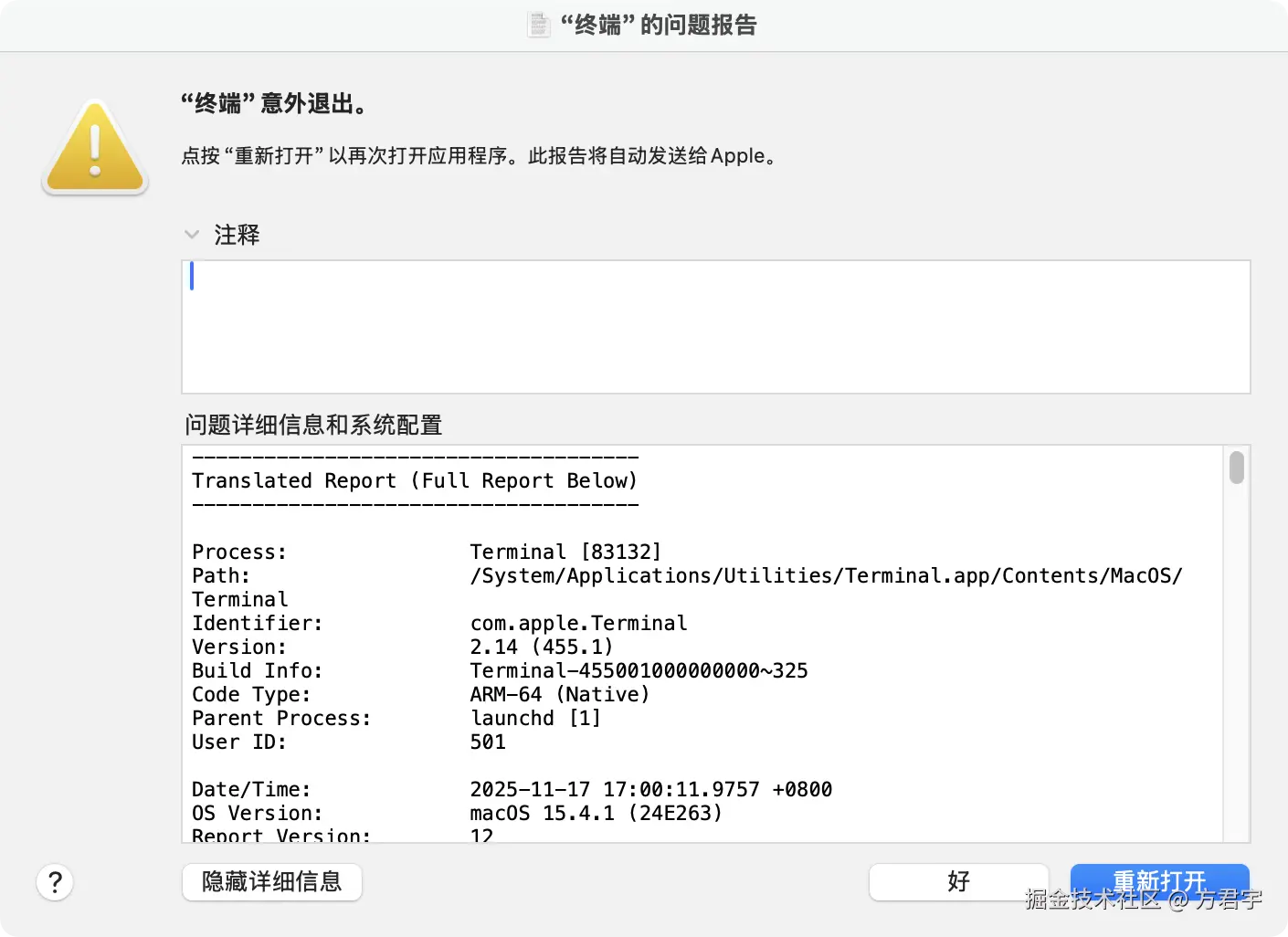
Task: Select the 问题详细信息和系统配置 heading
Action: click(313, 426)
